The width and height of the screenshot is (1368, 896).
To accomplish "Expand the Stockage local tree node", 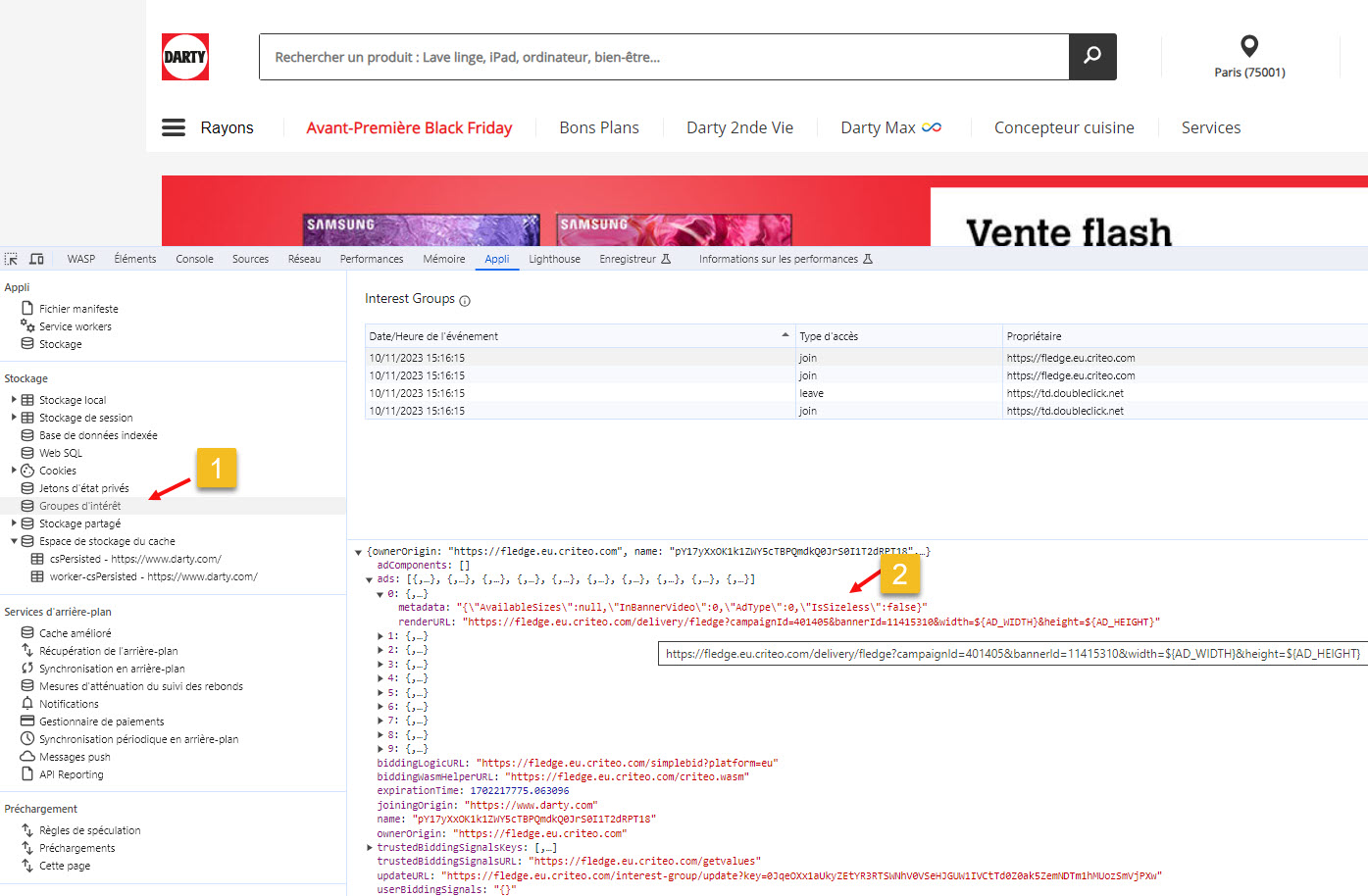I will (14, 400).
